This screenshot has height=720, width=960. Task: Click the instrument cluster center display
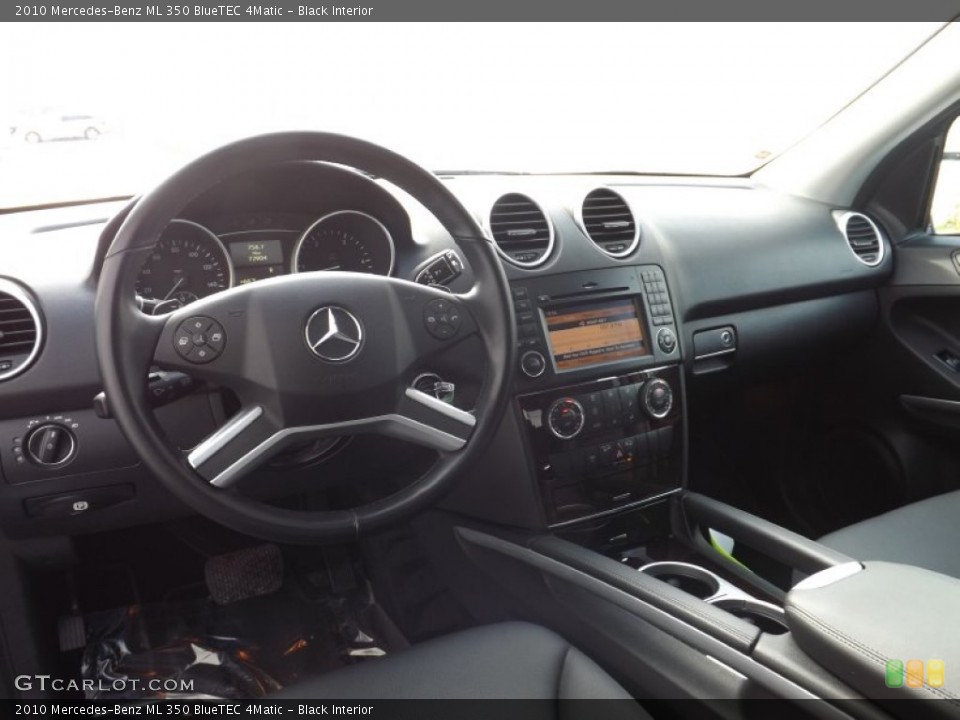(x=257, y=253)
